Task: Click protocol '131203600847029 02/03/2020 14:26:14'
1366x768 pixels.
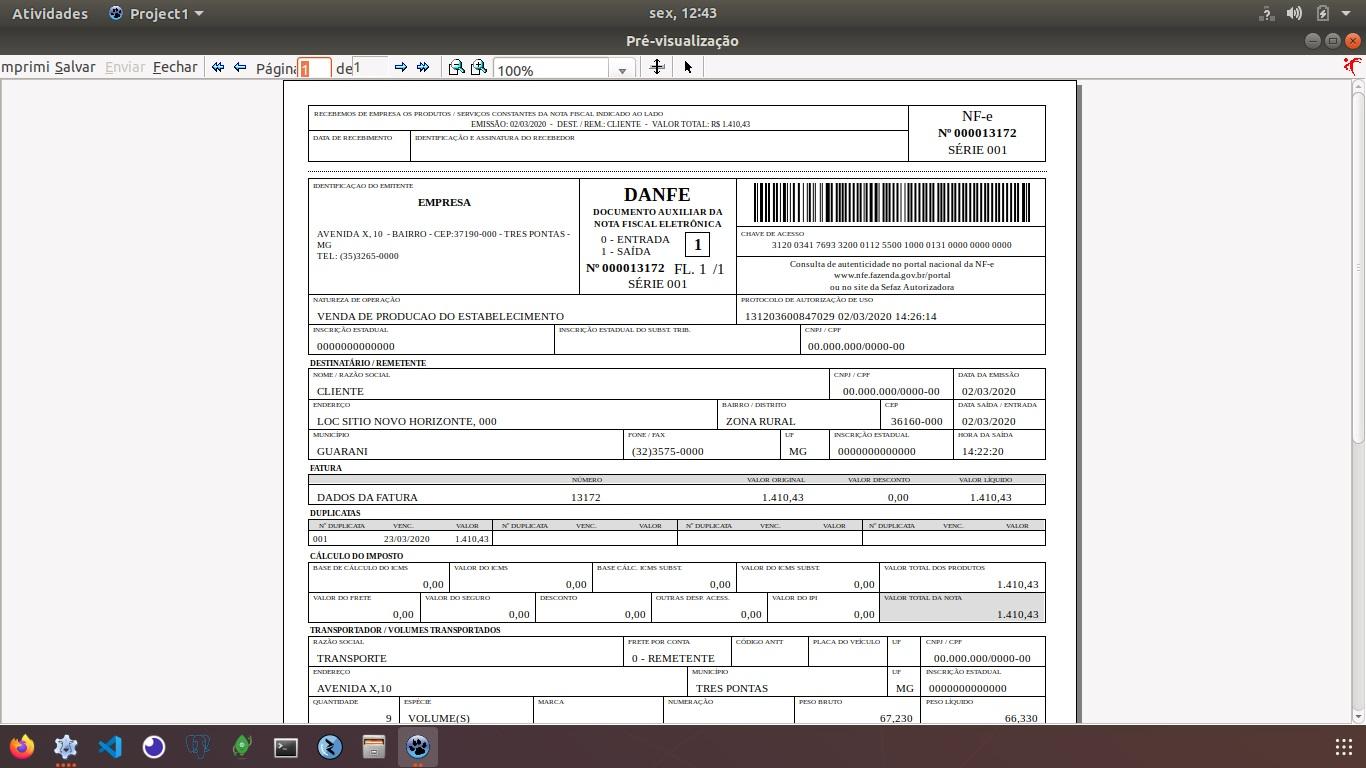Action: [840, 316]
